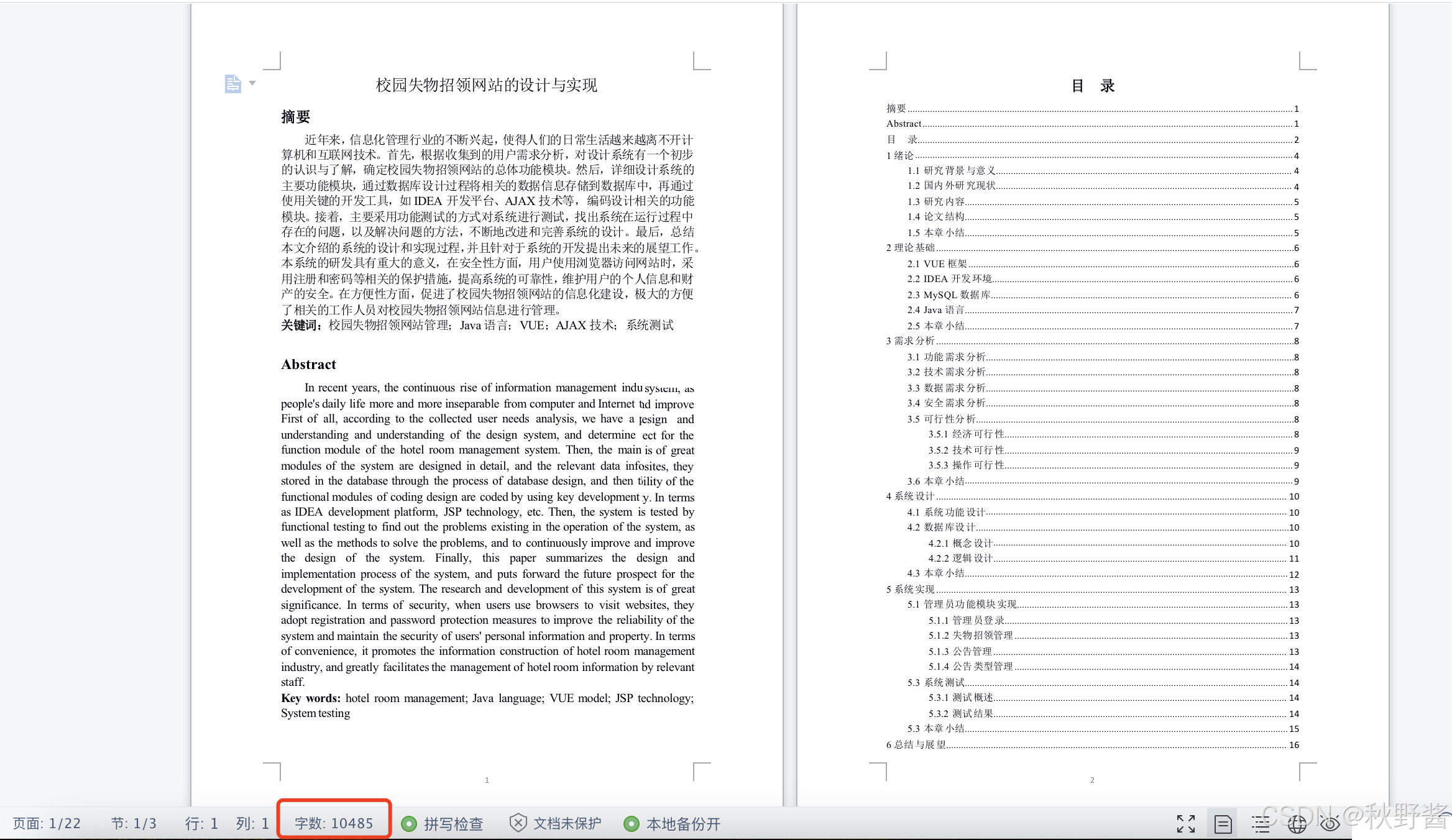1452x840 pixels.
Task: Expand the arrow beside the document icon
Action: coord(252,83)
